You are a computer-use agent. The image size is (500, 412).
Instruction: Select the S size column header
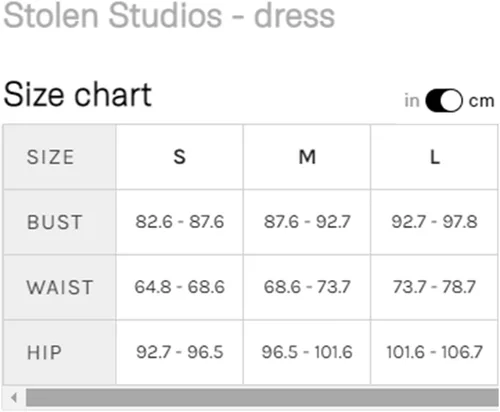pos(179,157)
